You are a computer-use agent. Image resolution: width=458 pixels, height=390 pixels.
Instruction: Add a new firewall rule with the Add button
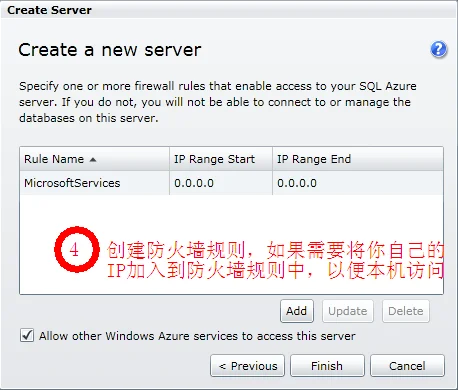point(297,311)
